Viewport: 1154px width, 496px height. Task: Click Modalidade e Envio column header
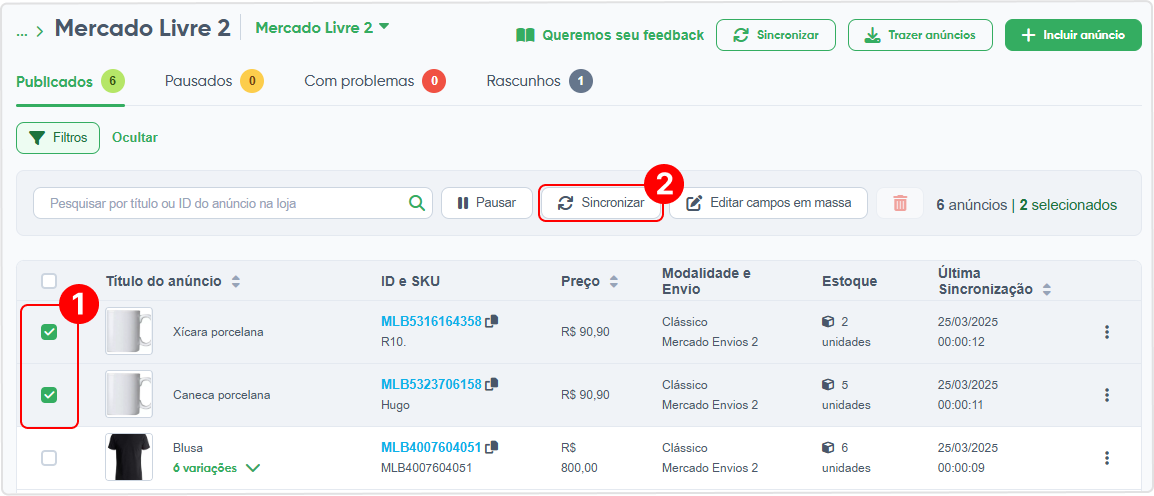tap(706, 281)
